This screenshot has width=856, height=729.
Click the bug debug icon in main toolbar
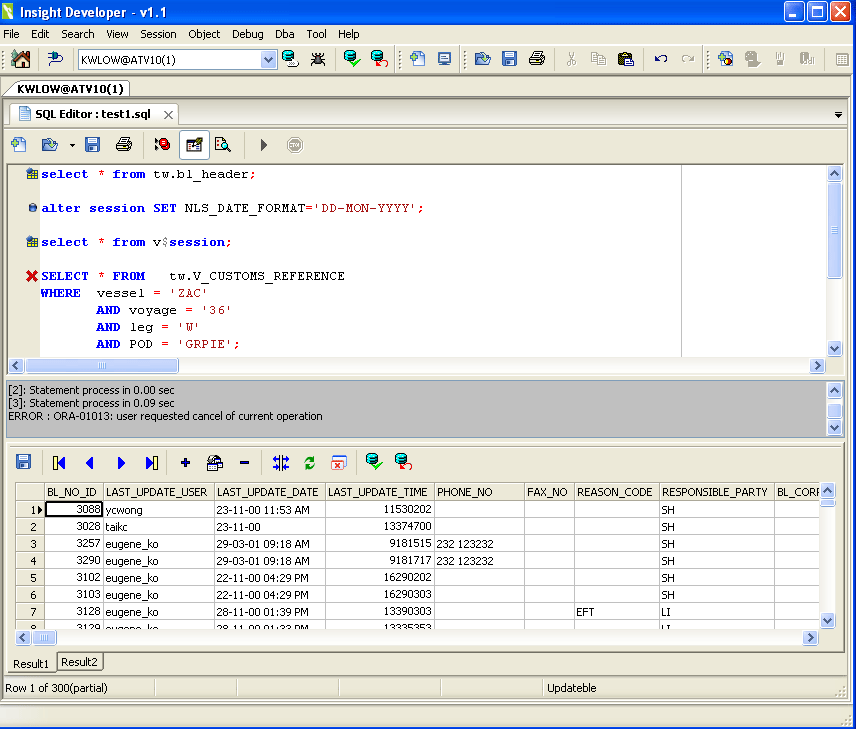point(318,59)
